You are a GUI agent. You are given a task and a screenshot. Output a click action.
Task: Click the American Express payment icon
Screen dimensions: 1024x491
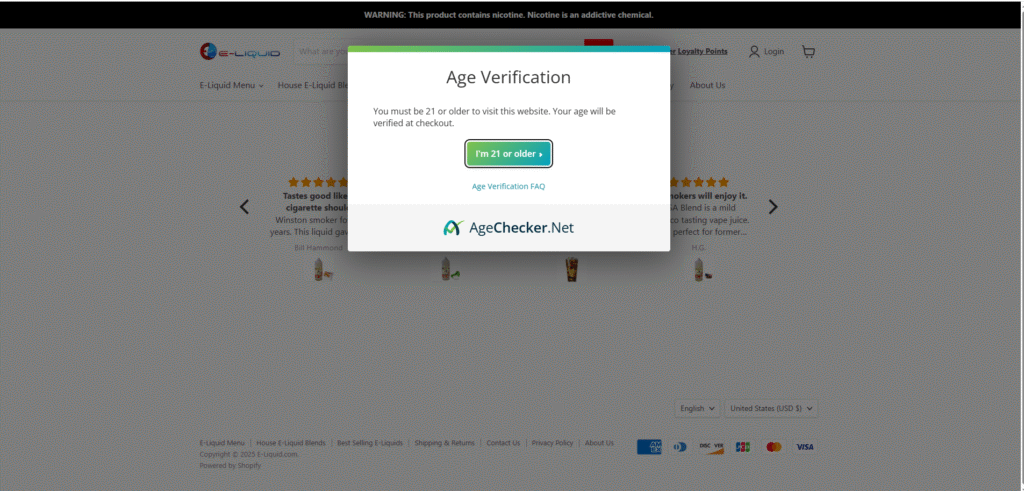648,447
